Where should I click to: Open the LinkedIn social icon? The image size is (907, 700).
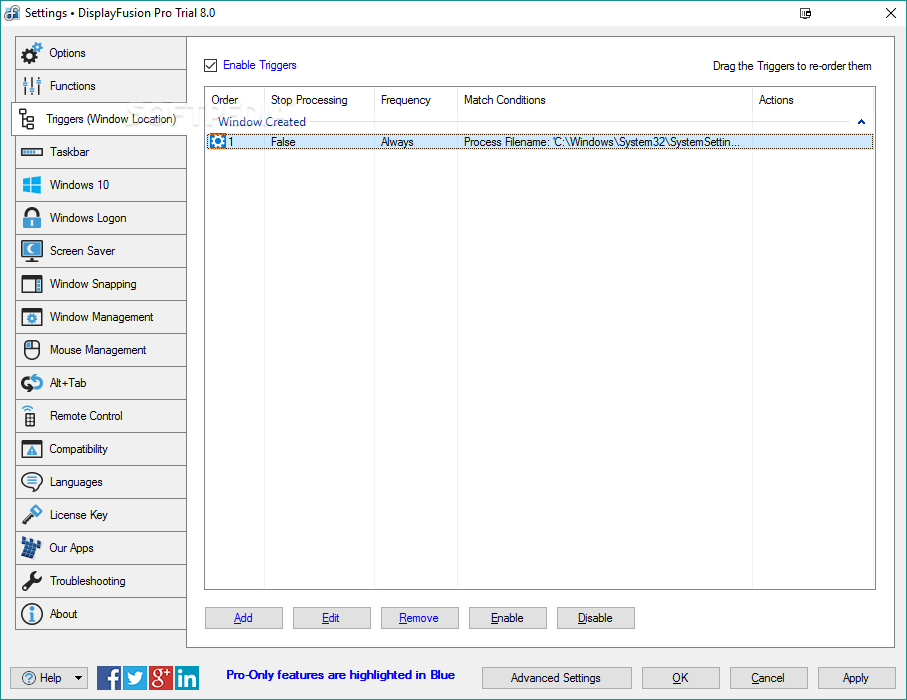187,677
